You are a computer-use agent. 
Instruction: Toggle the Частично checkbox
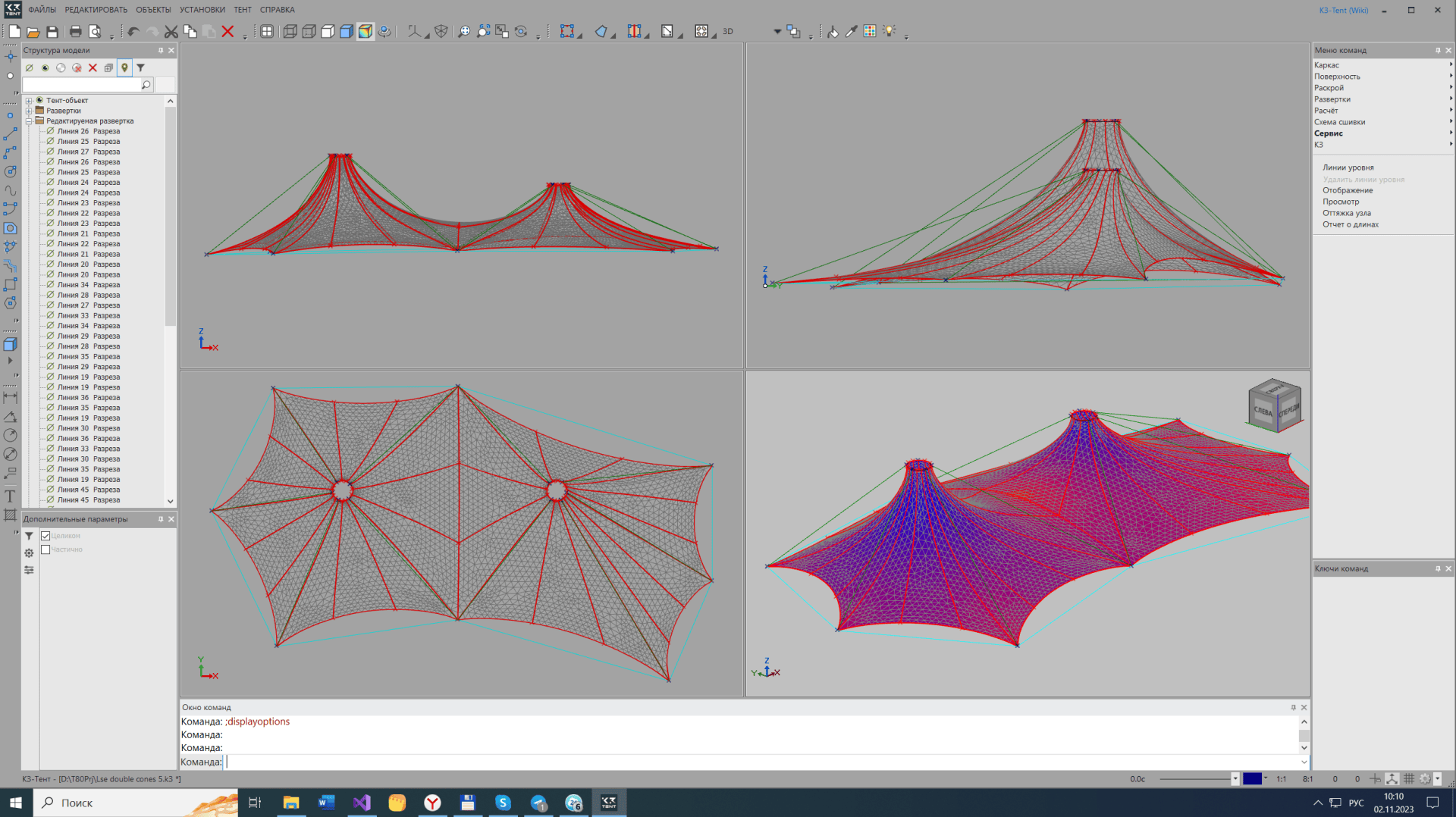point(45,549)
